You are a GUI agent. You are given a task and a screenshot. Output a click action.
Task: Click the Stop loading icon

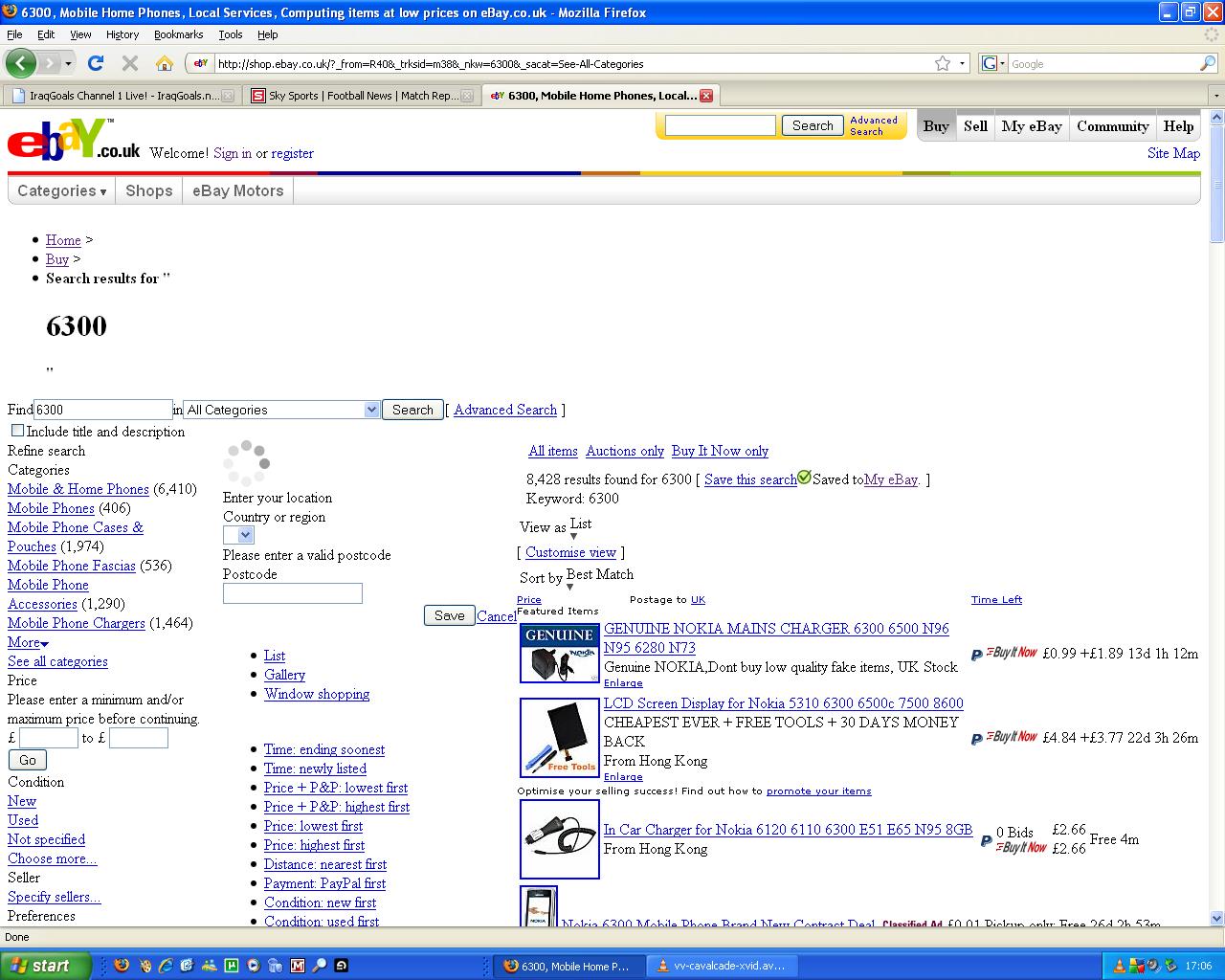click(130, 63)
